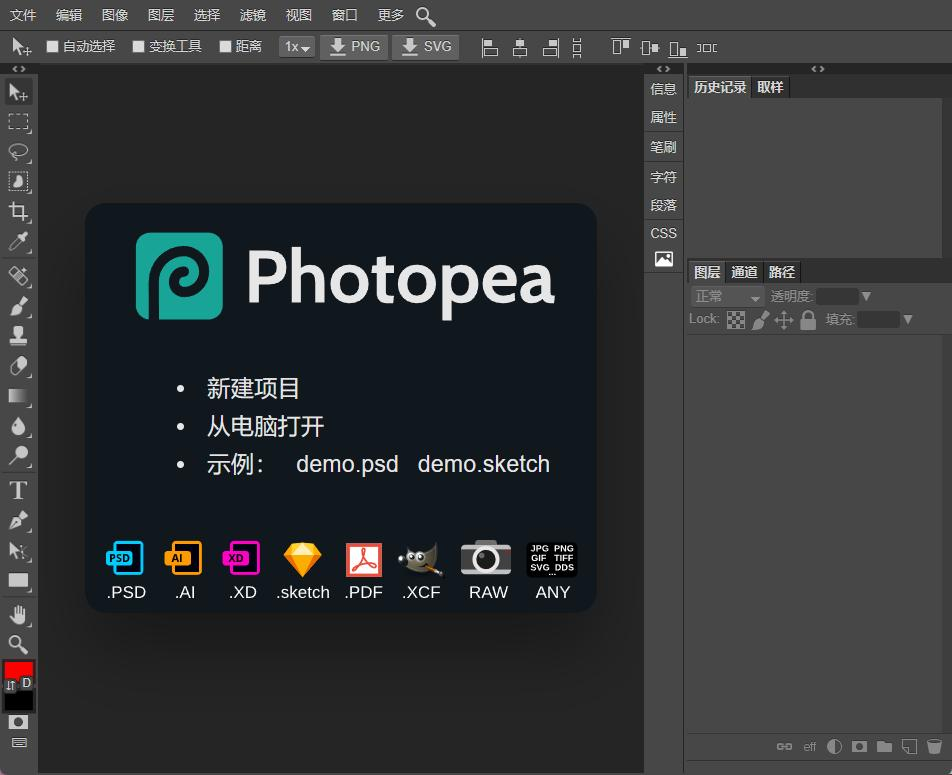The image size is (952, 775).
Task: Collapse the side panel strip arrows
Action: point(664,69)
